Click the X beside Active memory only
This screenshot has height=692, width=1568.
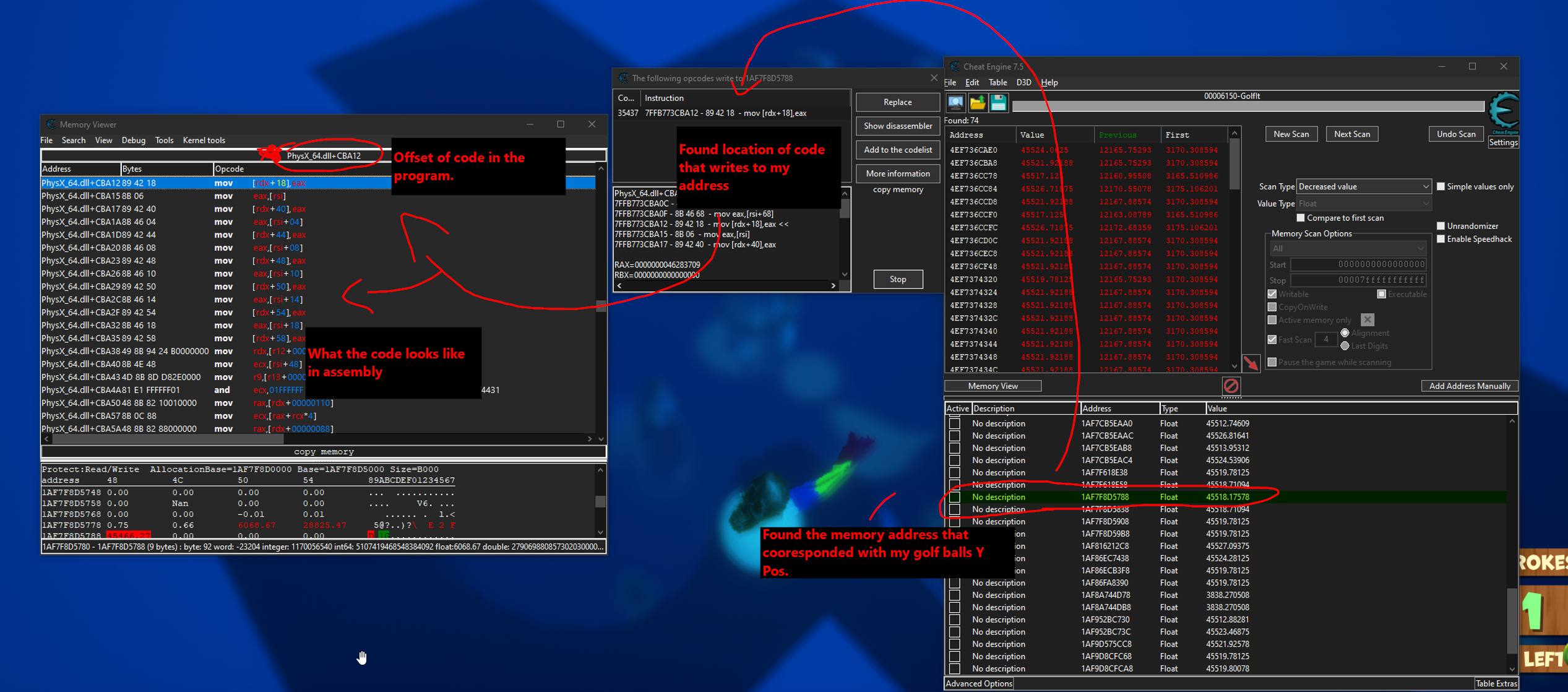1368,320
